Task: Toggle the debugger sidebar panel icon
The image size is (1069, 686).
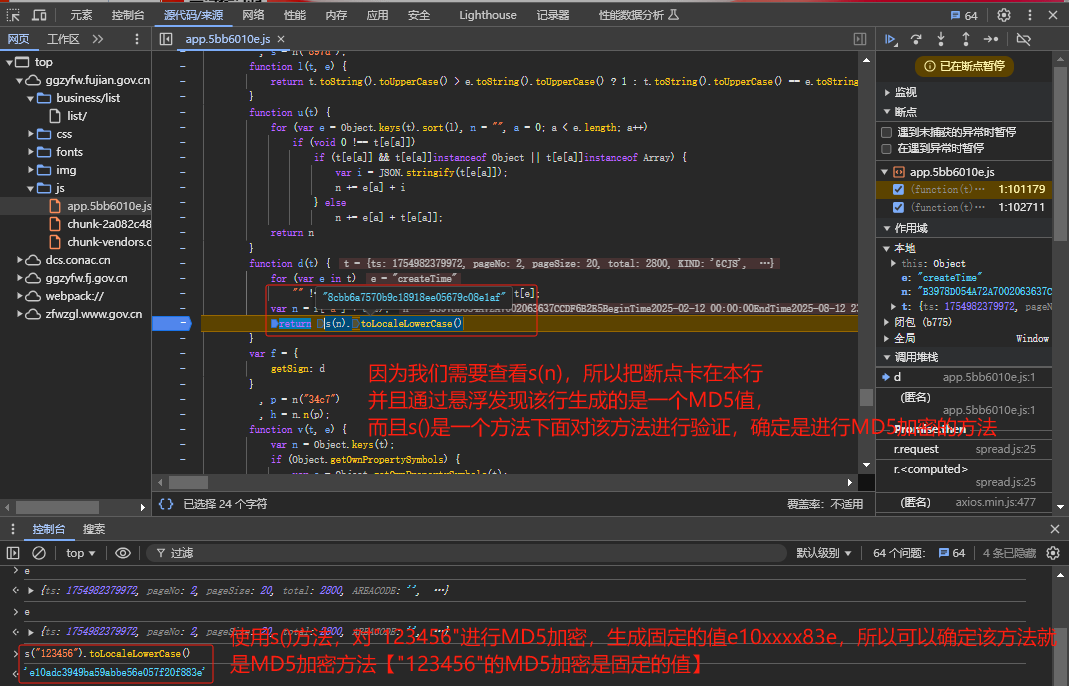Action: pyautogui.click(x=860, y=39)
